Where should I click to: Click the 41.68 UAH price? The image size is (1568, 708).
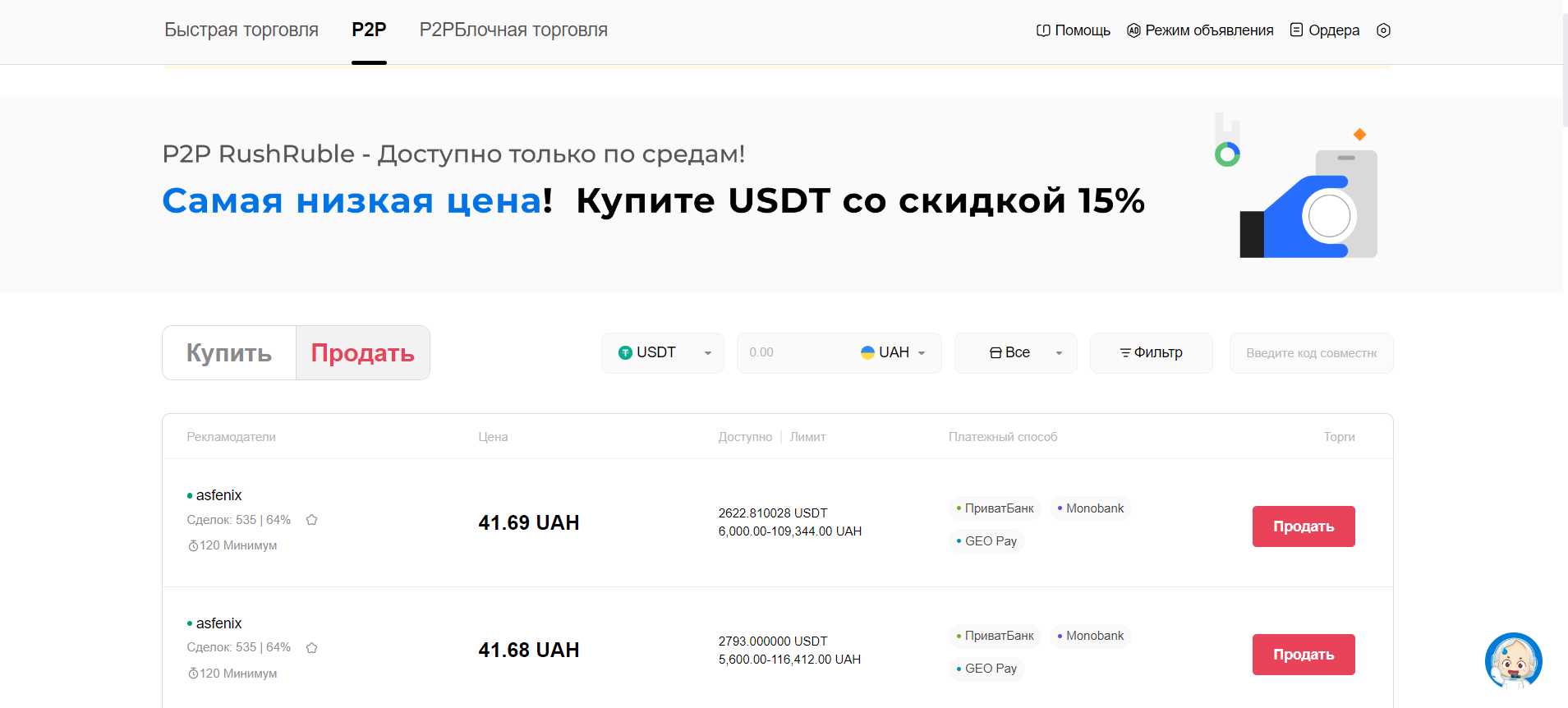tap(529, 651)
